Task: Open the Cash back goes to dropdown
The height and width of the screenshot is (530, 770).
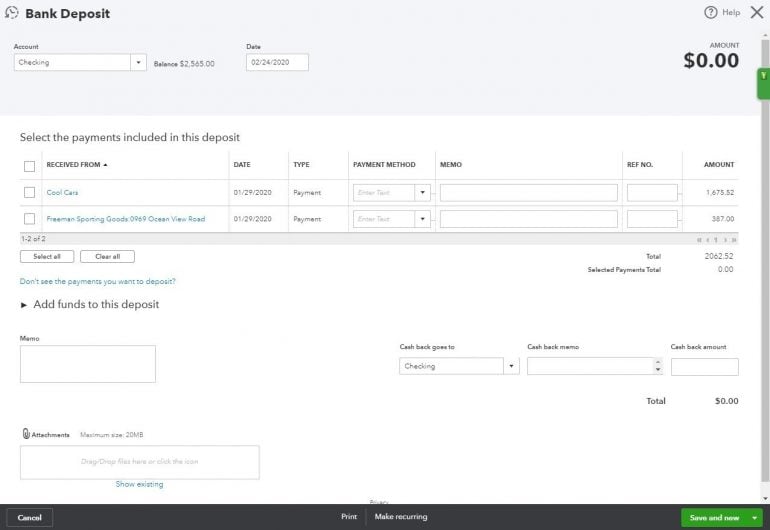Action: tap(512, 366)
